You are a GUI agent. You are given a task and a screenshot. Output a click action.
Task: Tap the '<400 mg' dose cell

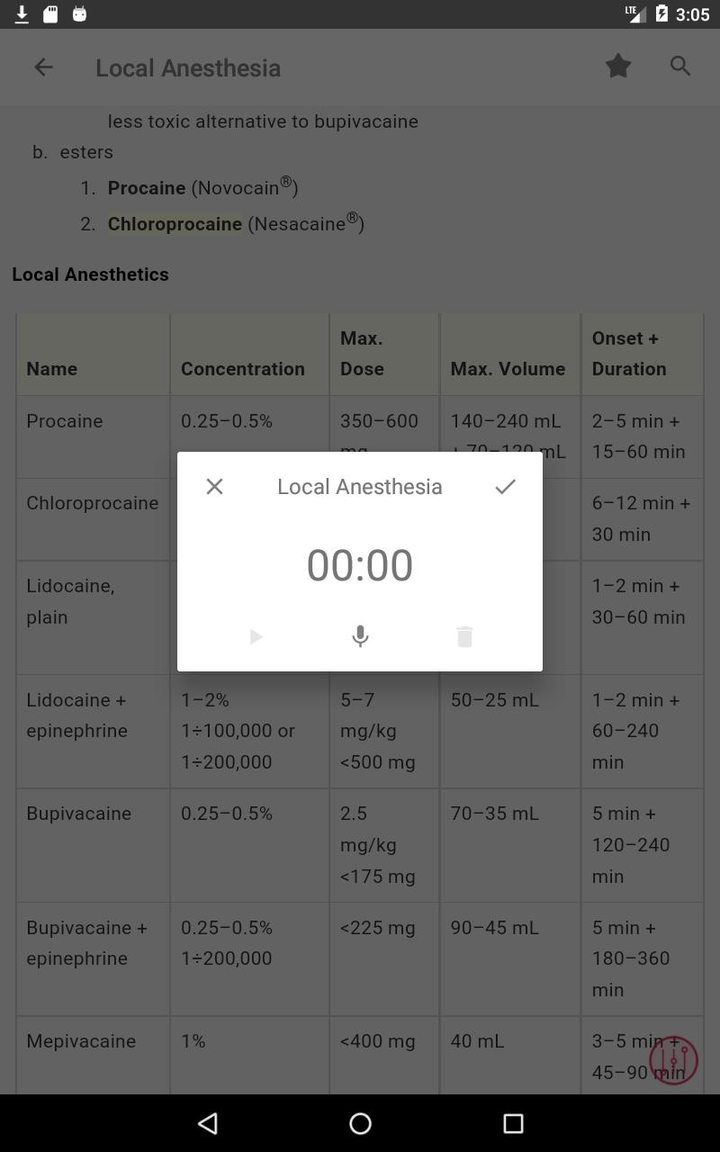pos(384,1055)
